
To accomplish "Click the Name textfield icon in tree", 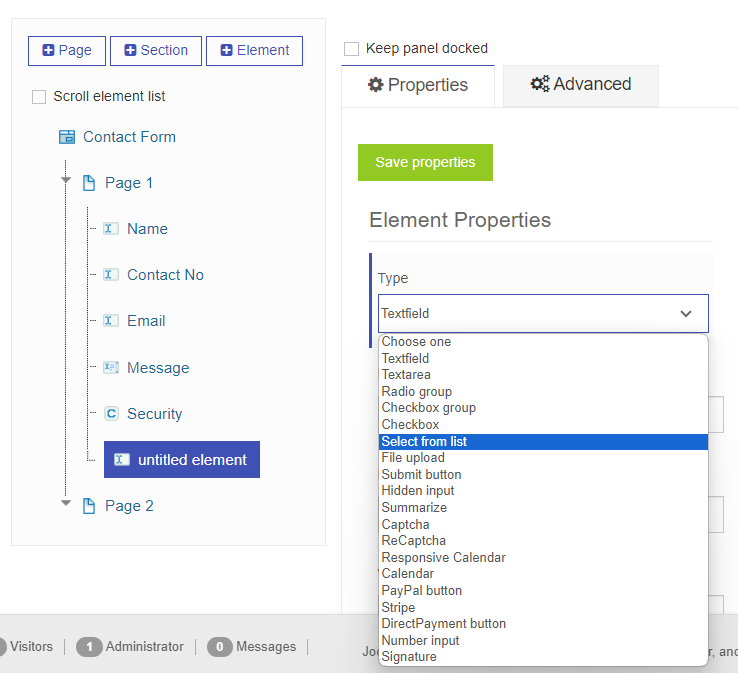I will click(111, 229).
